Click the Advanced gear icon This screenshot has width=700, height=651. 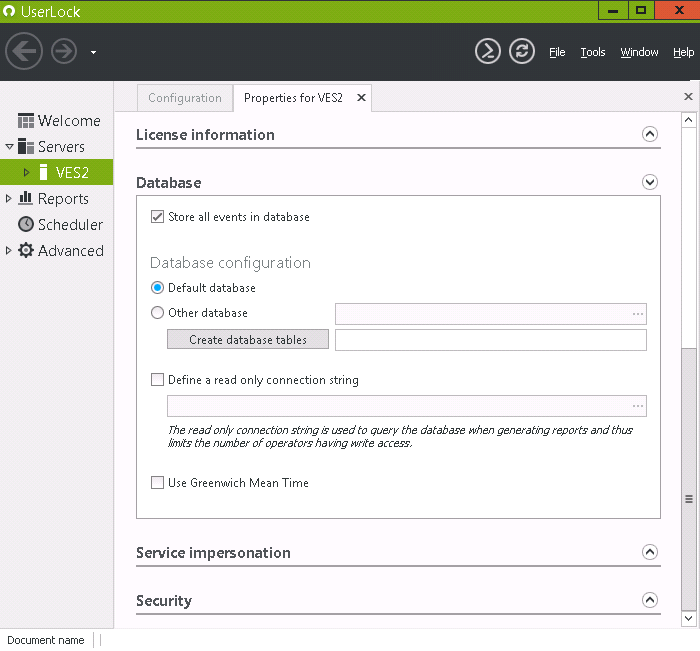26,250
